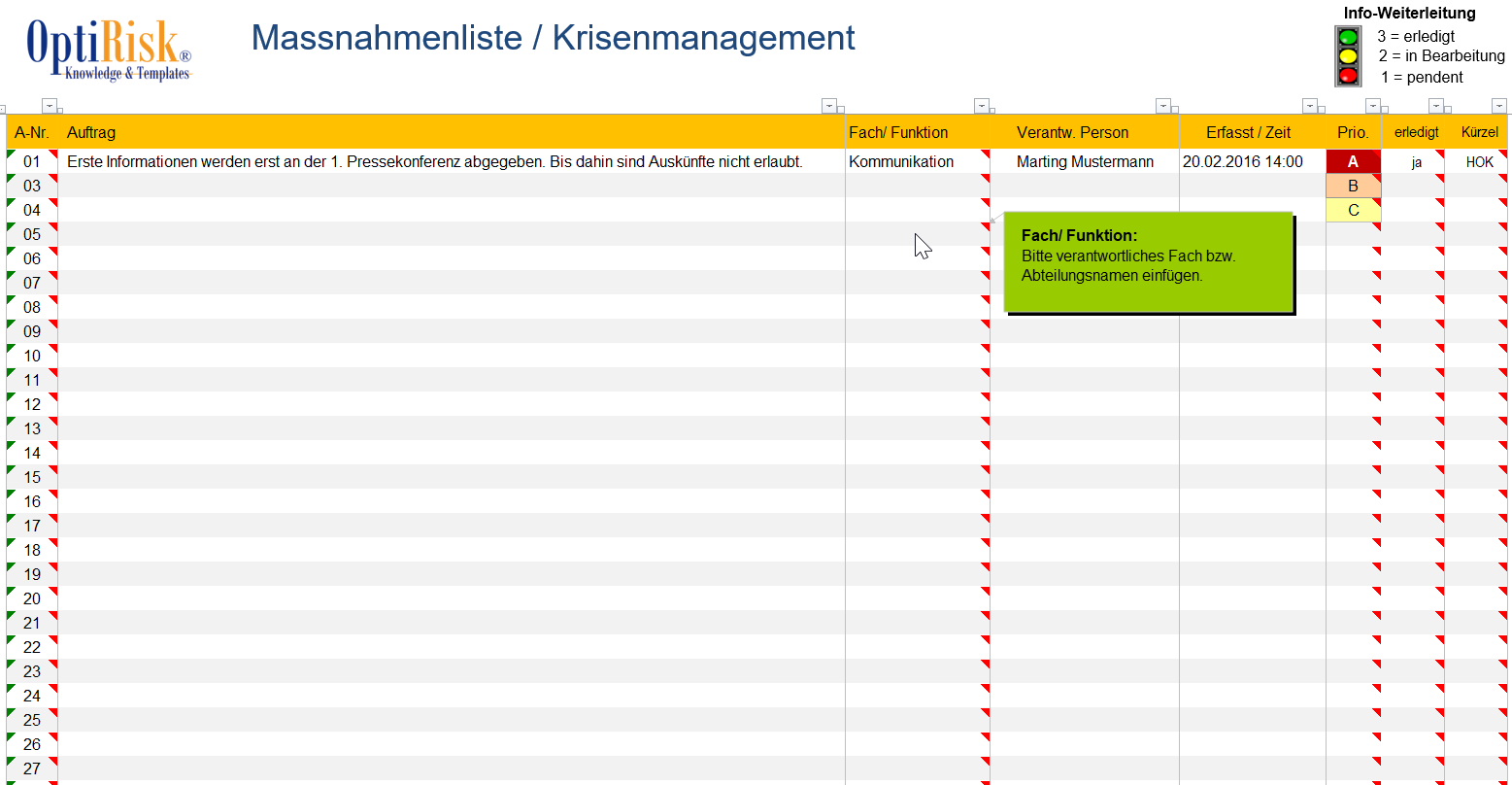This screenshot has width=1512, height=785.
Task: Select the erledigt cell containing ja
Action: click(x=1416, y=162)
